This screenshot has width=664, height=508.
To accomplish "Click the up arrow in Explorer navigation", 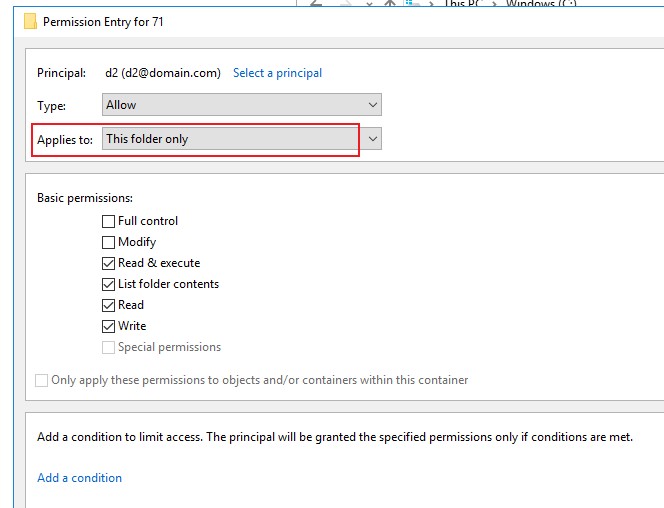I will pos(390,3).
